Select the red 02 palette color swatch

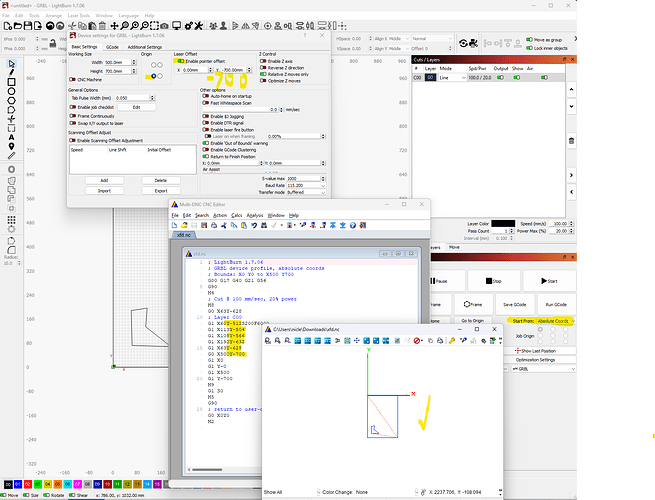[28, 484]
